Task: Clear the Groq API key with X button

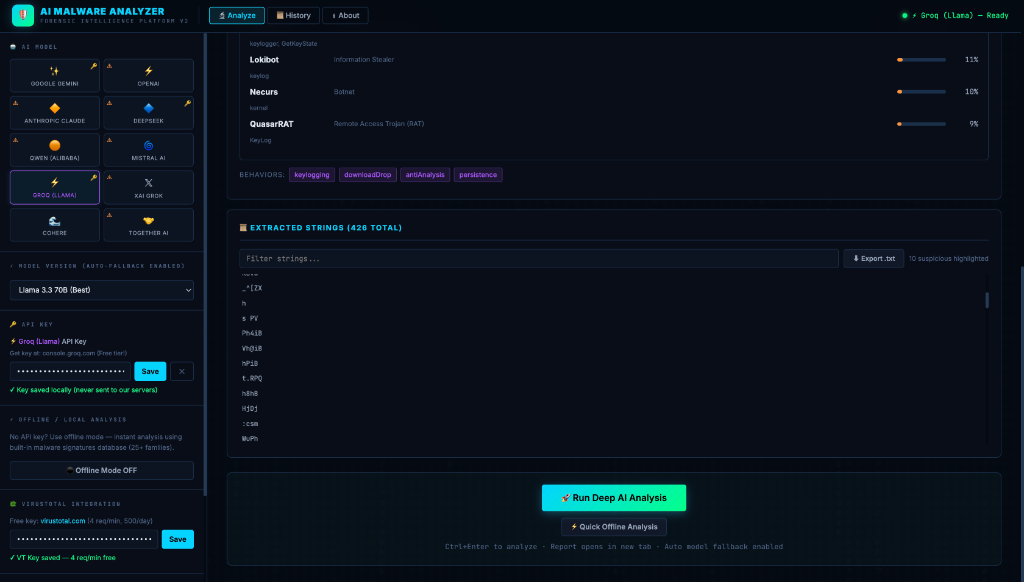Action: click(x=182, y=371)
